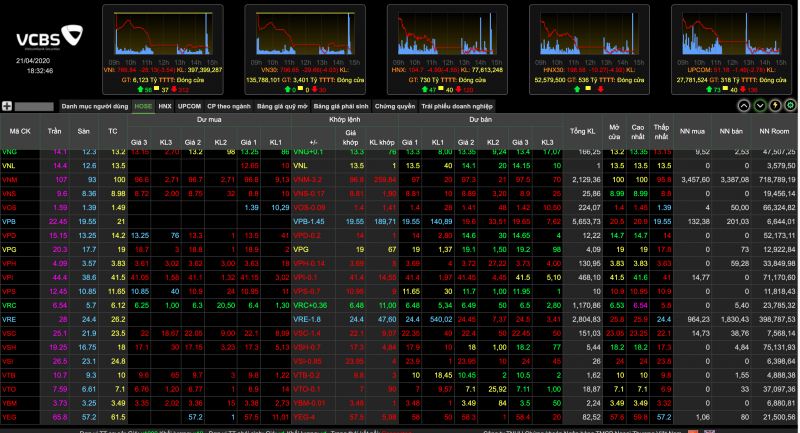Open CP theo ngành tab
800x433 pixels.
click(229, 106)
